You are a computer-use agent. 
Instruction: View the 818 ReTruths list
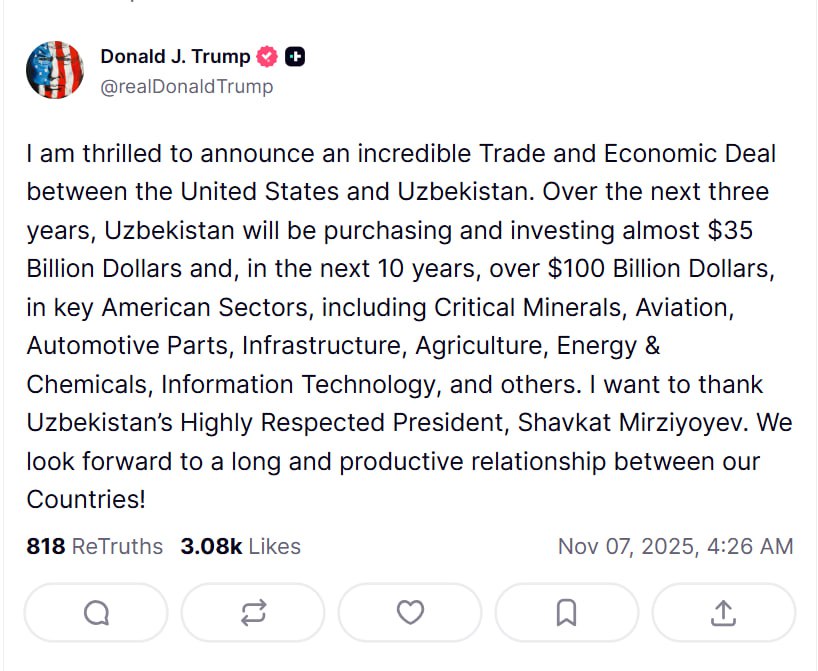pyautogui.click(x=94, y=546)
